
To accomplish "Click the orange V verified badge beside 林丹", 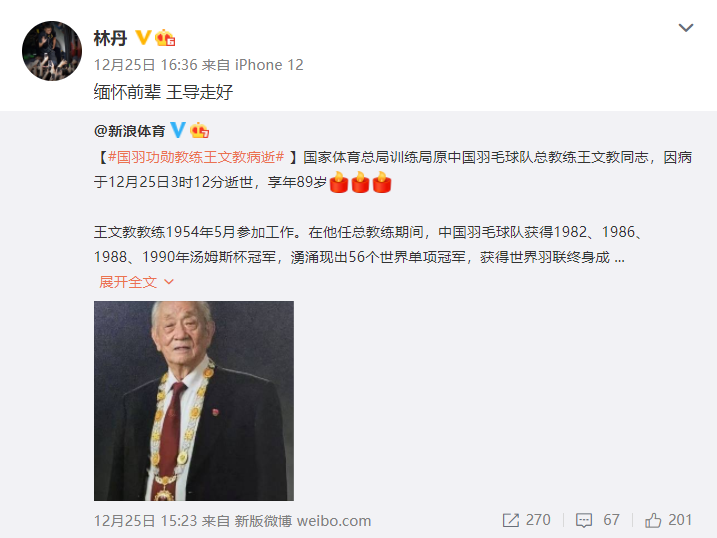I will [143, 37].
